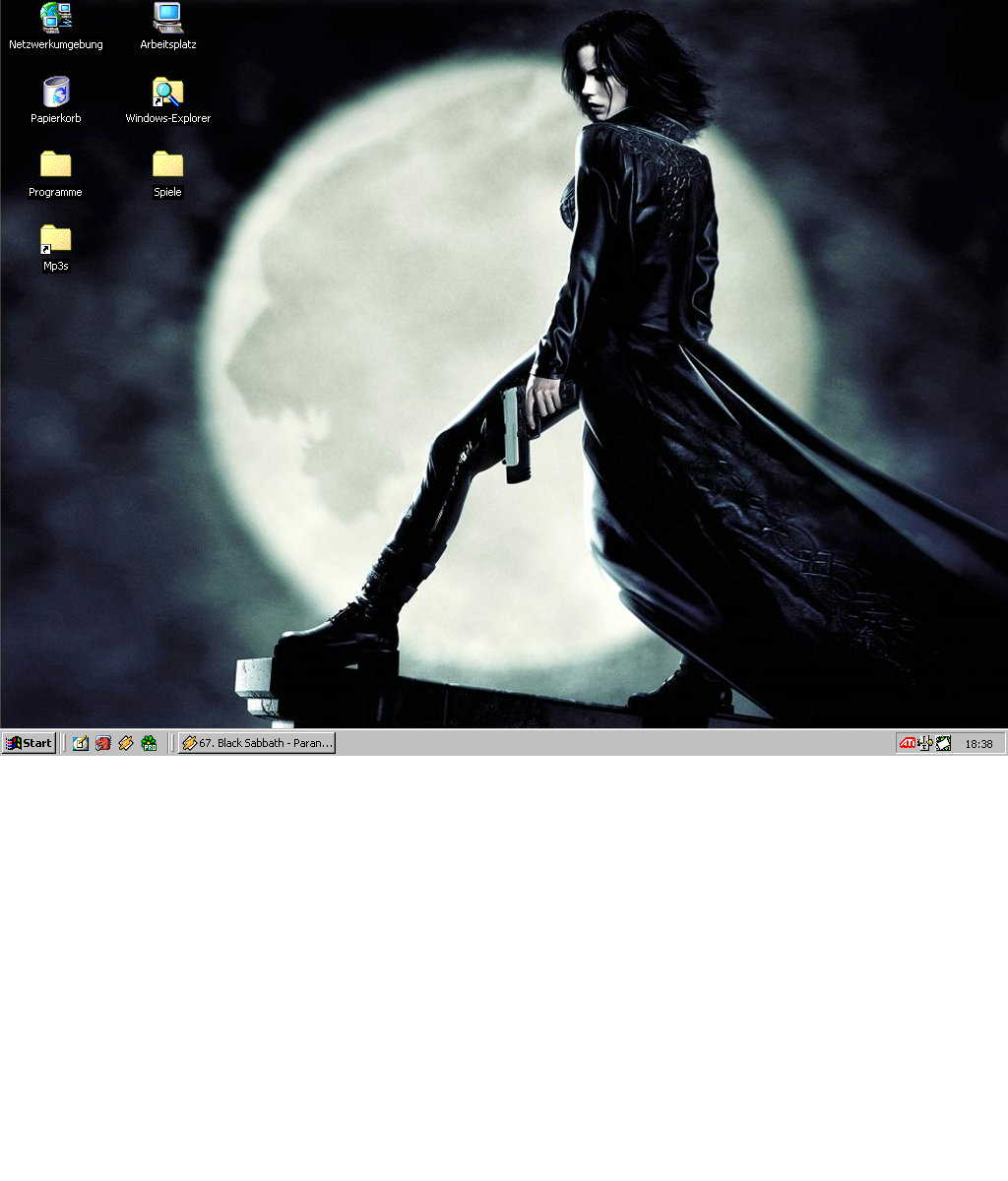
Task: Activate the Black Sabbath Winamp taskbar button
Action: 257,743
